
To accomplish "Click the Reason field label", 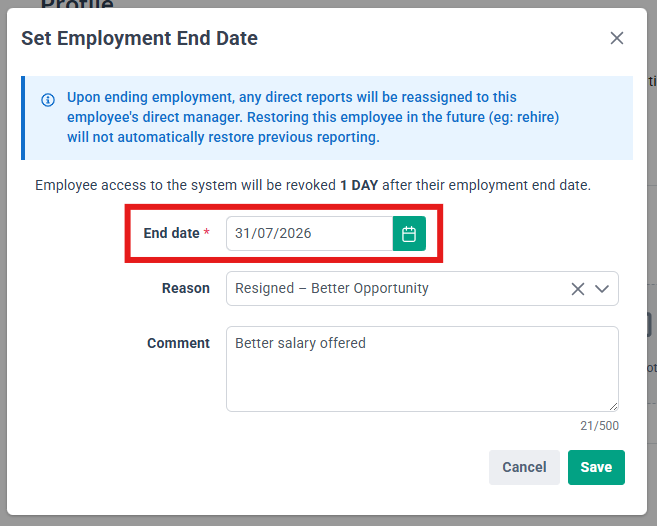I will (x=186, y=288).
